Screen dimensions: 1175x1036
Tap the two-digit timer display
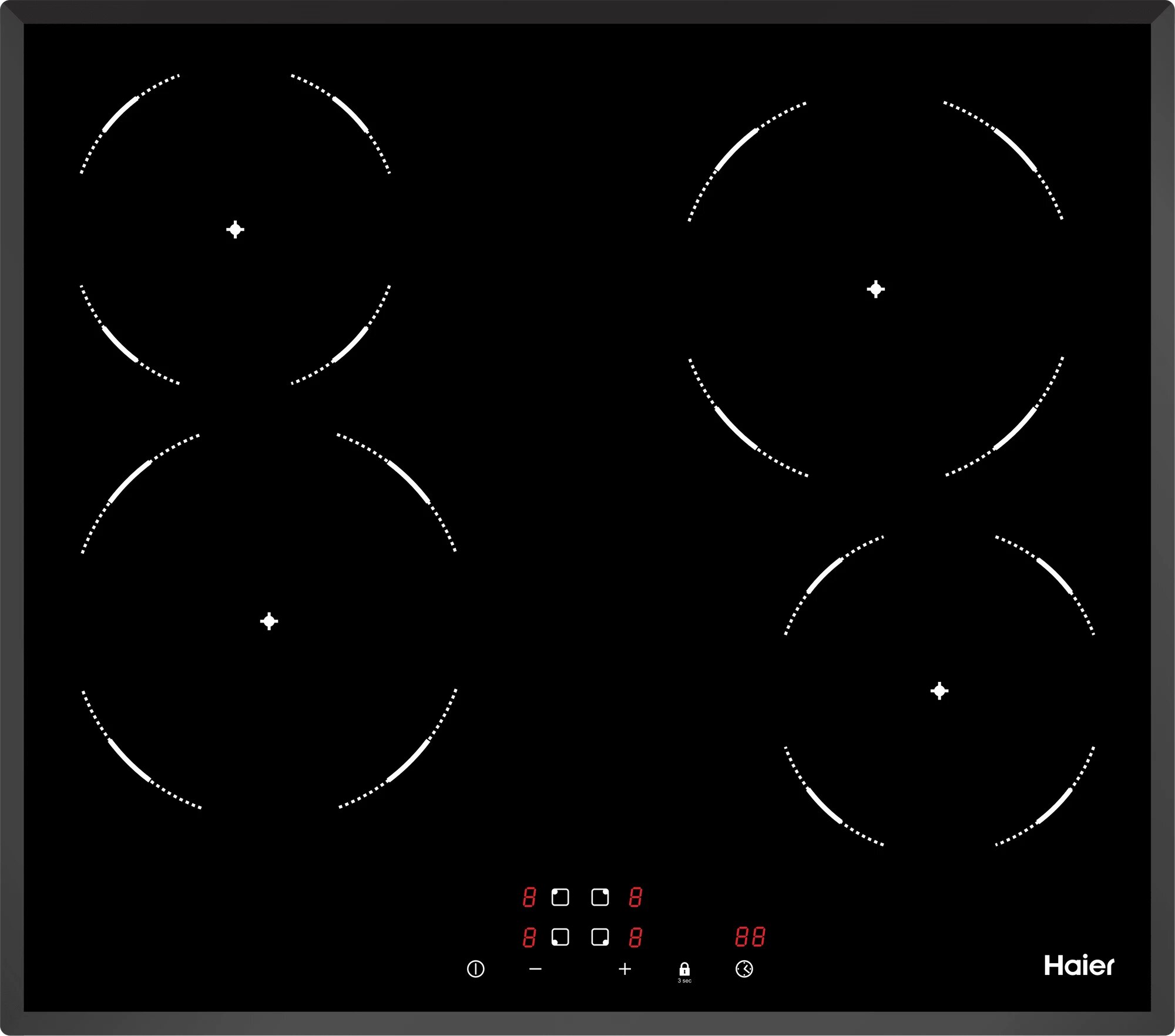pos(750,937)
